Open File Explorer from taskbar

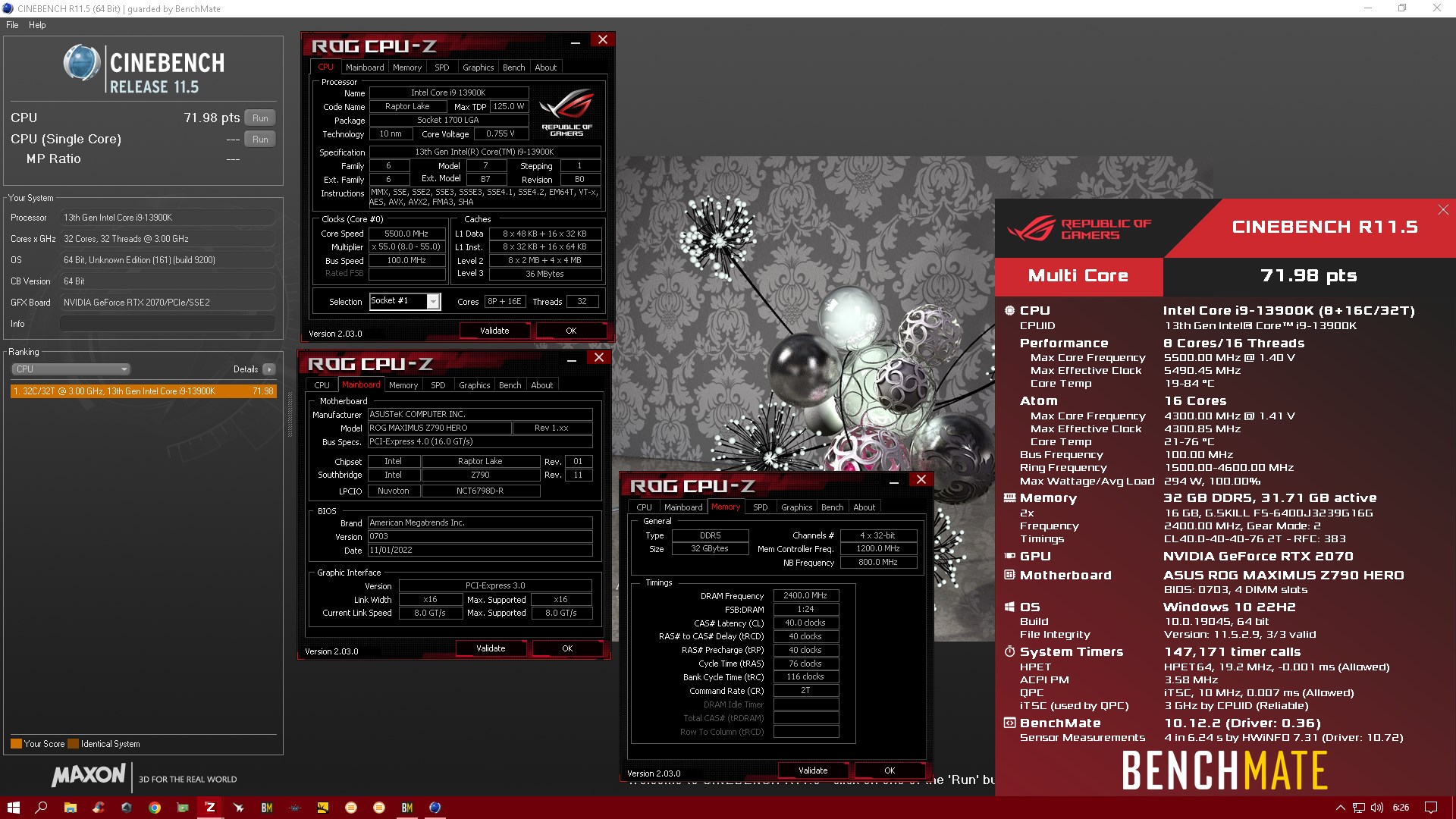pos(70,808)
